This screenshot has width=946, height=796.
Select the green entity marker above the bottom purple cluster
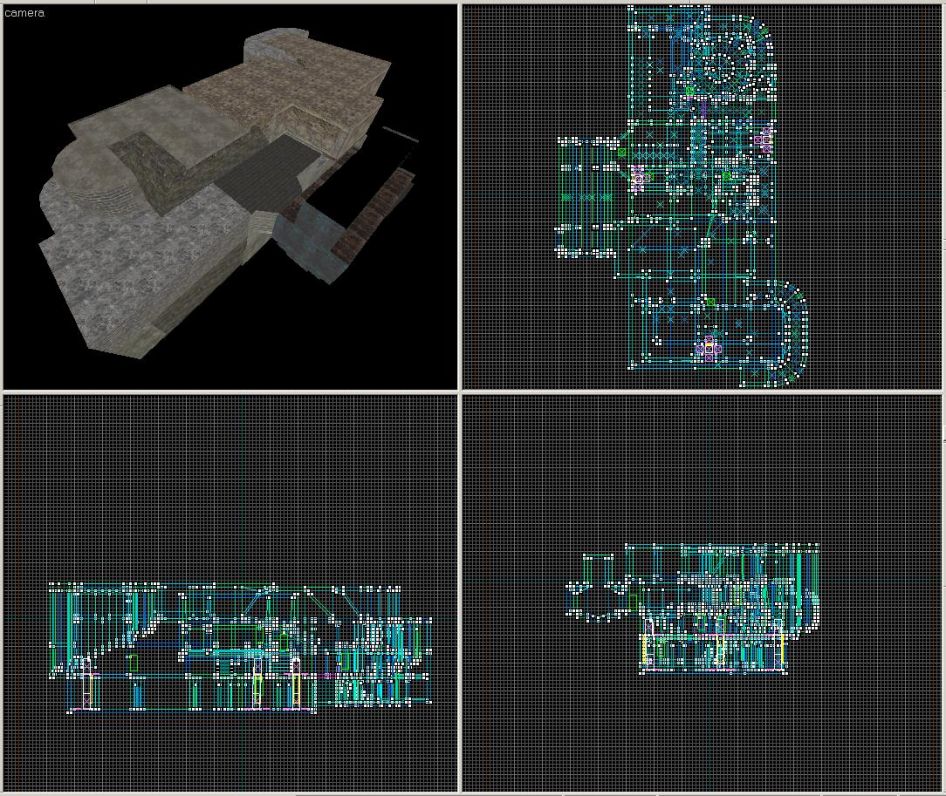pos(710,301)
